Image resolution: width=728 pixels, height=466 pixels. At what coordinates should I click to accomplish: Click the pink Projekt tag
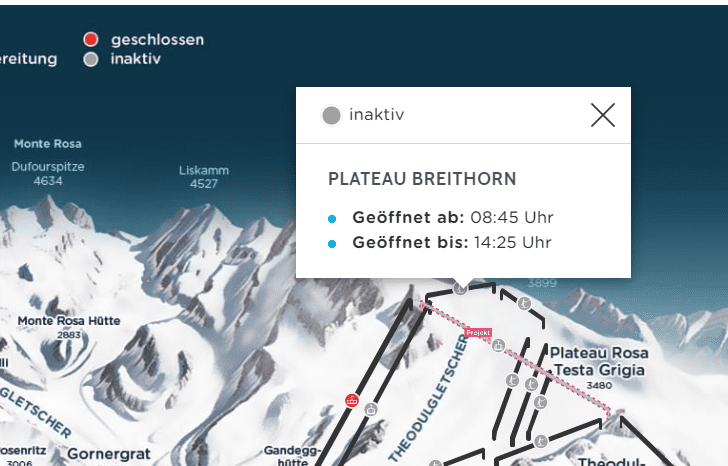click(x=479, y=332)
